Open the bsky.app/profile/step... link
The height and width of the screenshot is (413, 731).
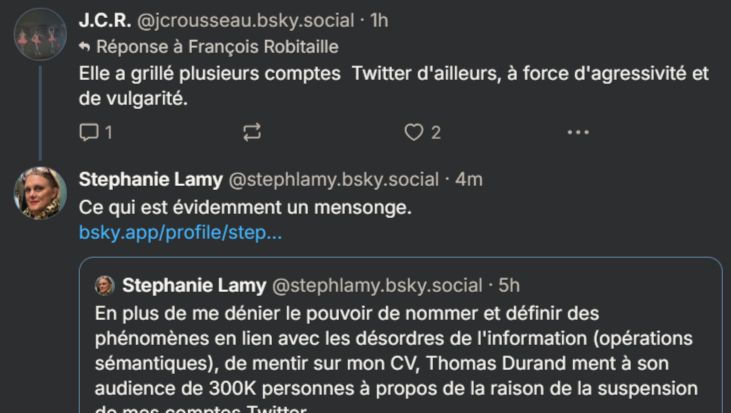pos(180,233)
